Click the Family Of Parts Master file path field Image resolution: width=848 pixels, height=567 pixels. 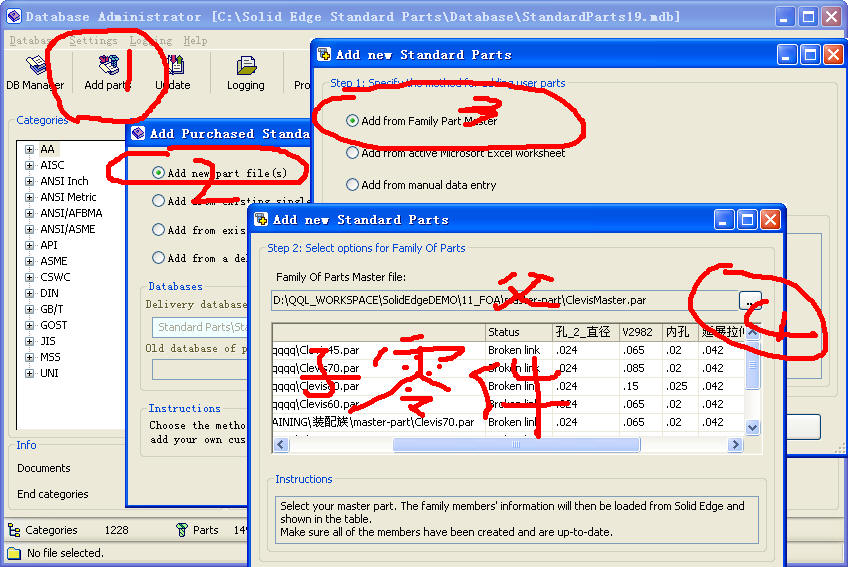(505, 301)
